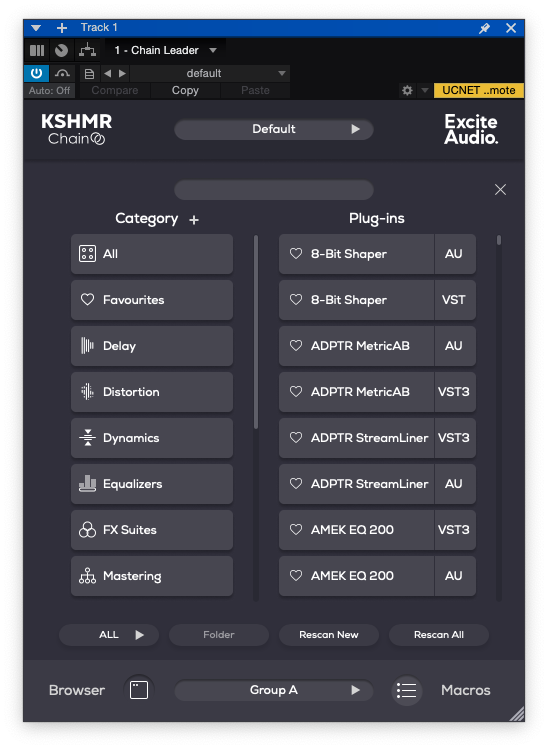Add plug-in with the plus icon in title bar
This screenshot has width=548, height=749.
point(62,28)
